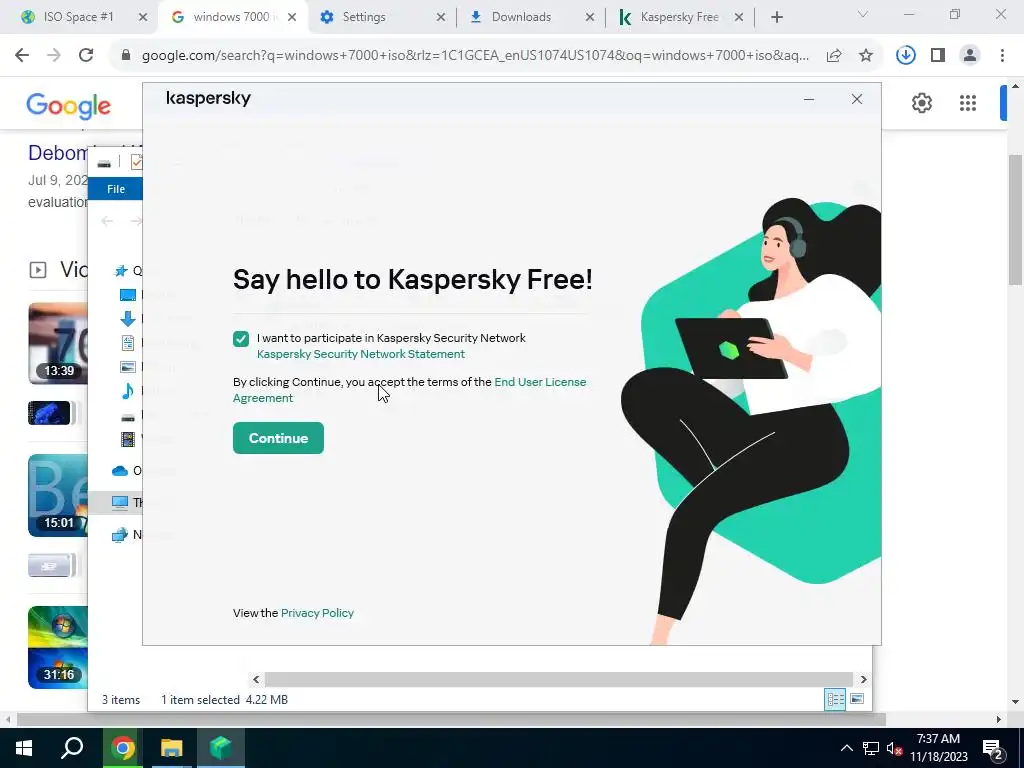Open the notification center icon
This screenshot has height=768, width=1024.
993,748
